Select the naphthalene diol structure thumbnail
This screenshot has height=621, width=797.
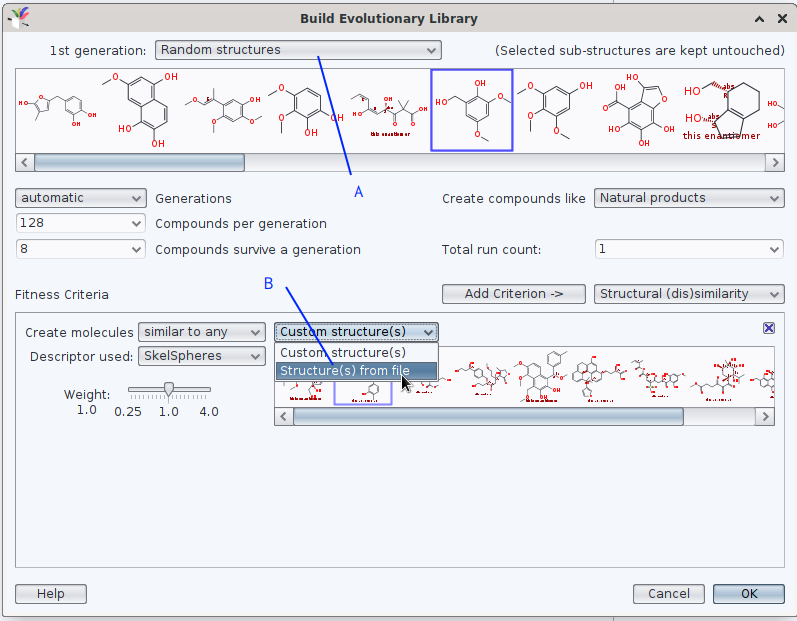143,110
